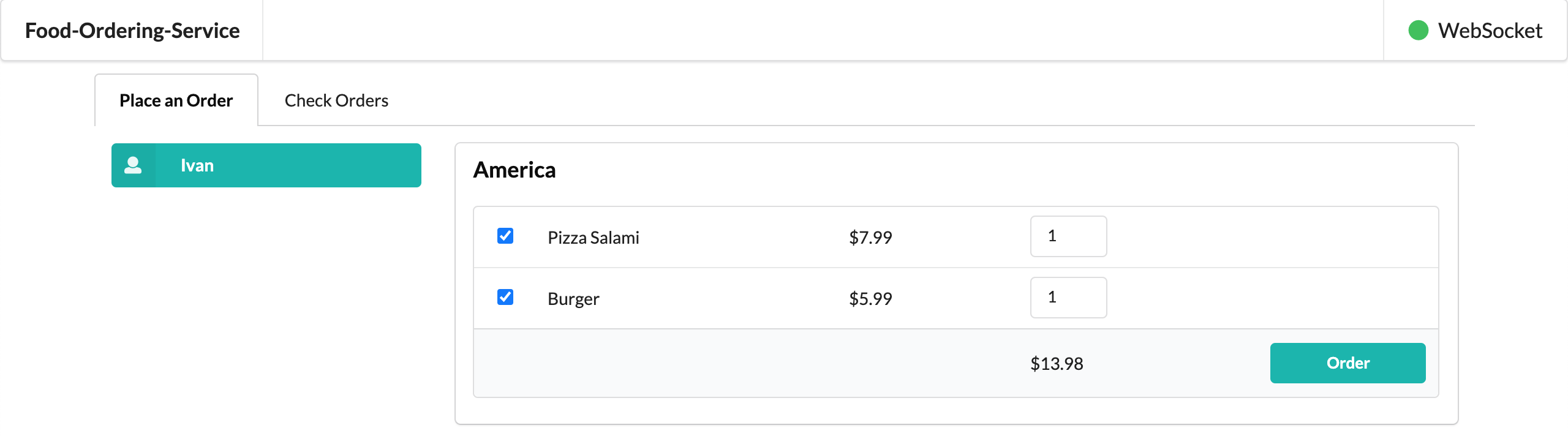Image resolution: width=1568 pixels, height=436 pixels.
Task: Click the green WebSocket status indicator
Action: 1419,31
